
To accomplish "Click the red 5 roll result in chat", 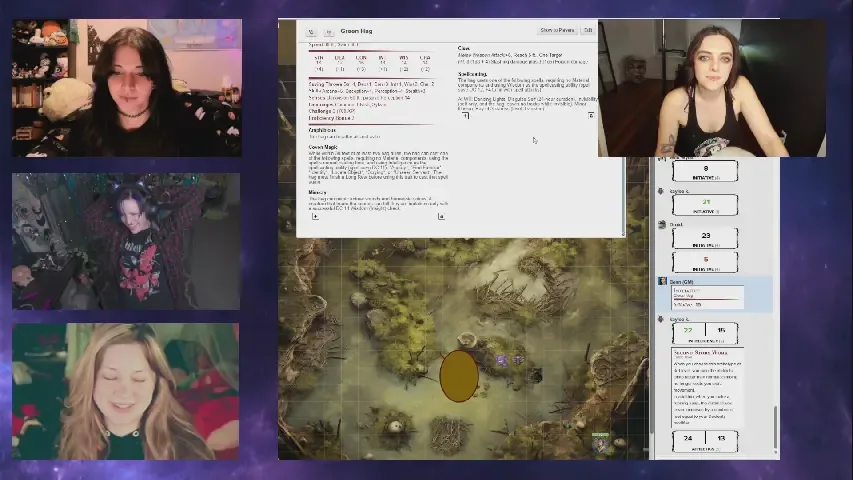I will click(705, 260).
